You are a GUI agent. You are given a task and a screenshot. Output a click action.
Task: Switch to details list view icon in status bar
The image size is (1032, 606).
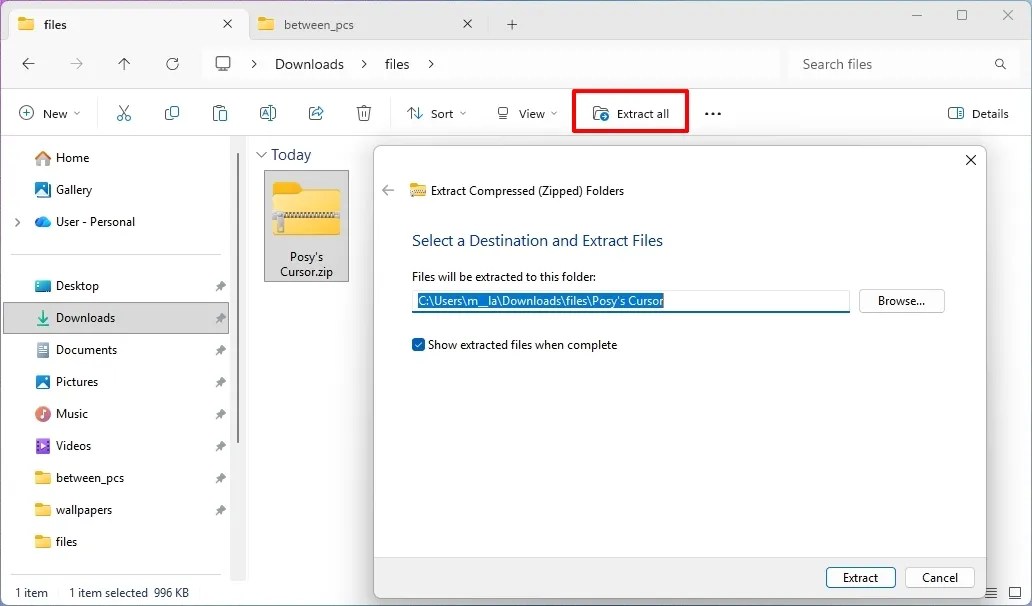pos(991,592)
